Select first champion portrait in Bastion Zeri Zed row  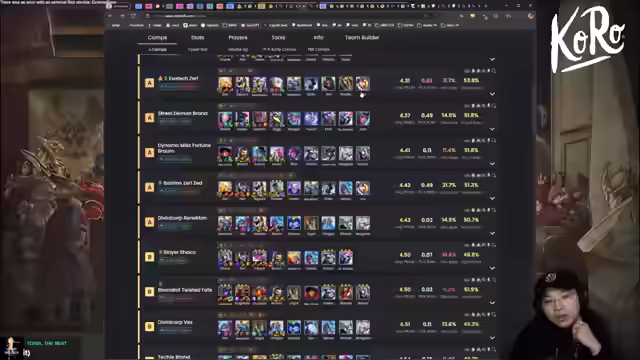(225, 189)
